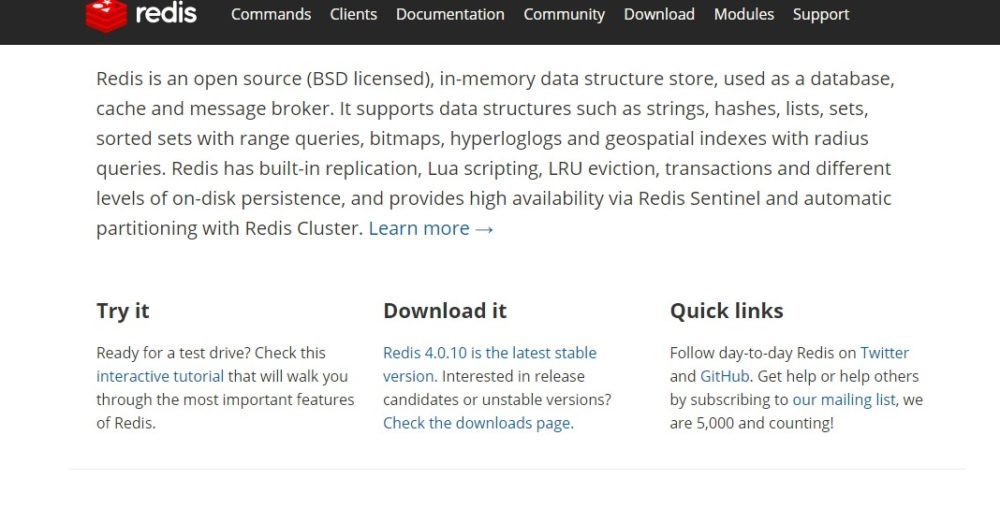
Task: Click the Redis introduction paragraph text
Action: coord(495,138)
